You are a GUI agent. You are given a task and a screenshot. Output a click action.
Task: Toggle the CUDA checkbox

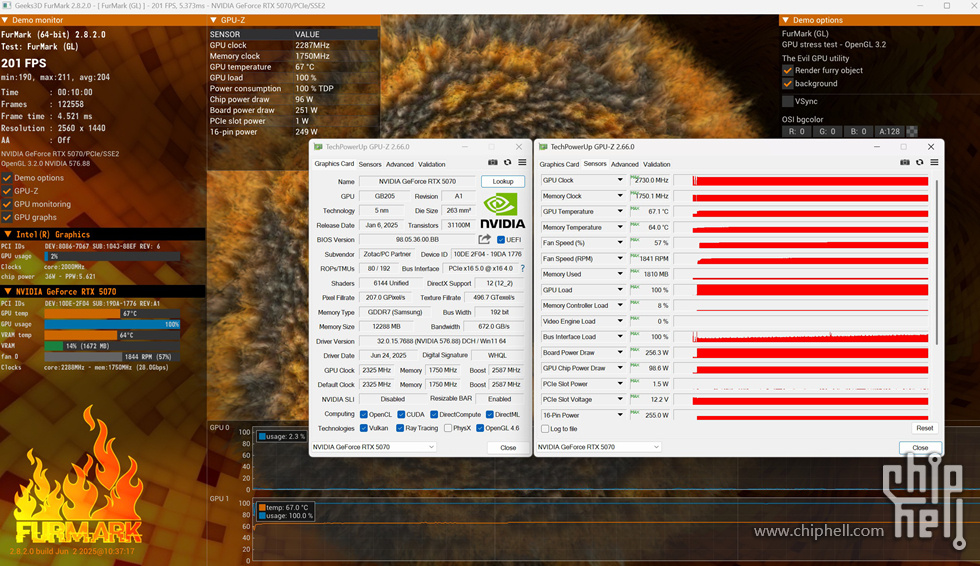point(401,414)
